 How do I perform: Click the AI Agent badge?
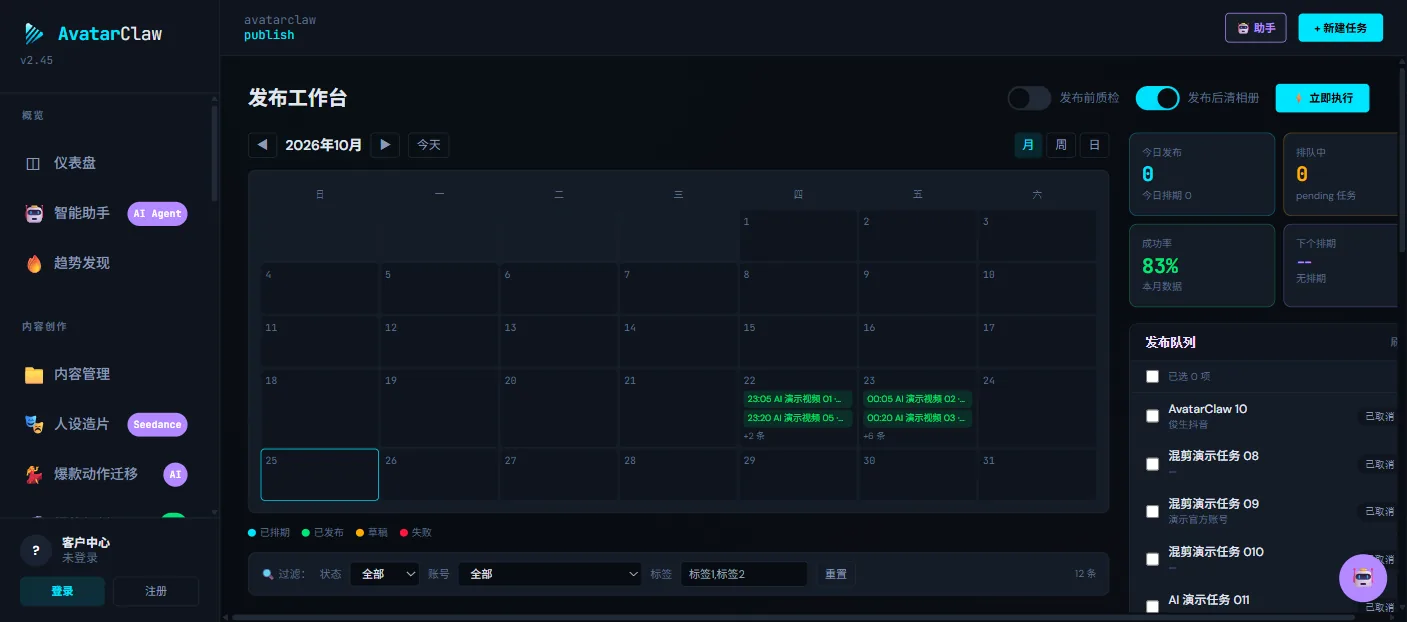point(157,213)
